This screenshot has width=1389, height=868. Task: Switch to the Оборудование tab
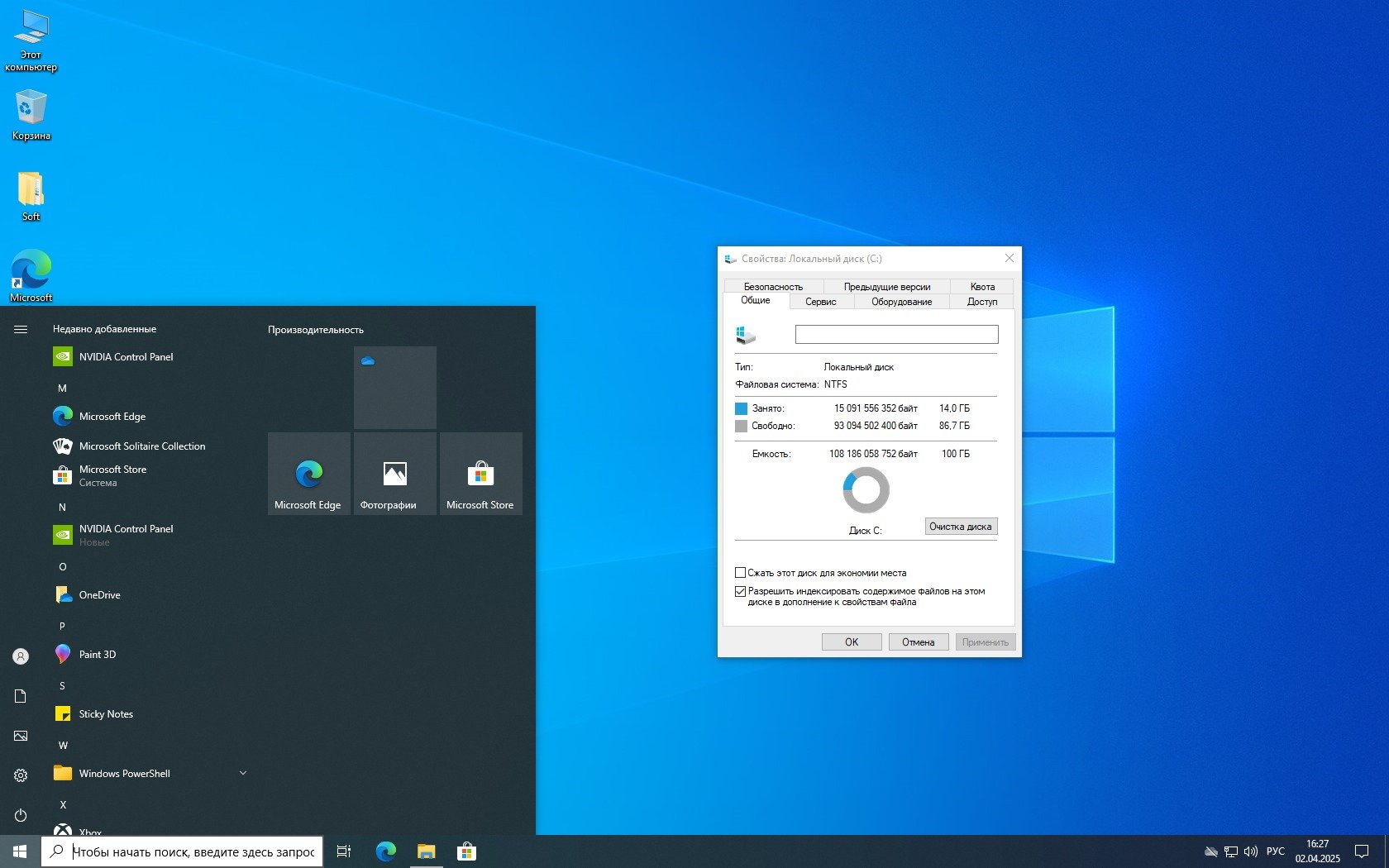click(901, 302)
